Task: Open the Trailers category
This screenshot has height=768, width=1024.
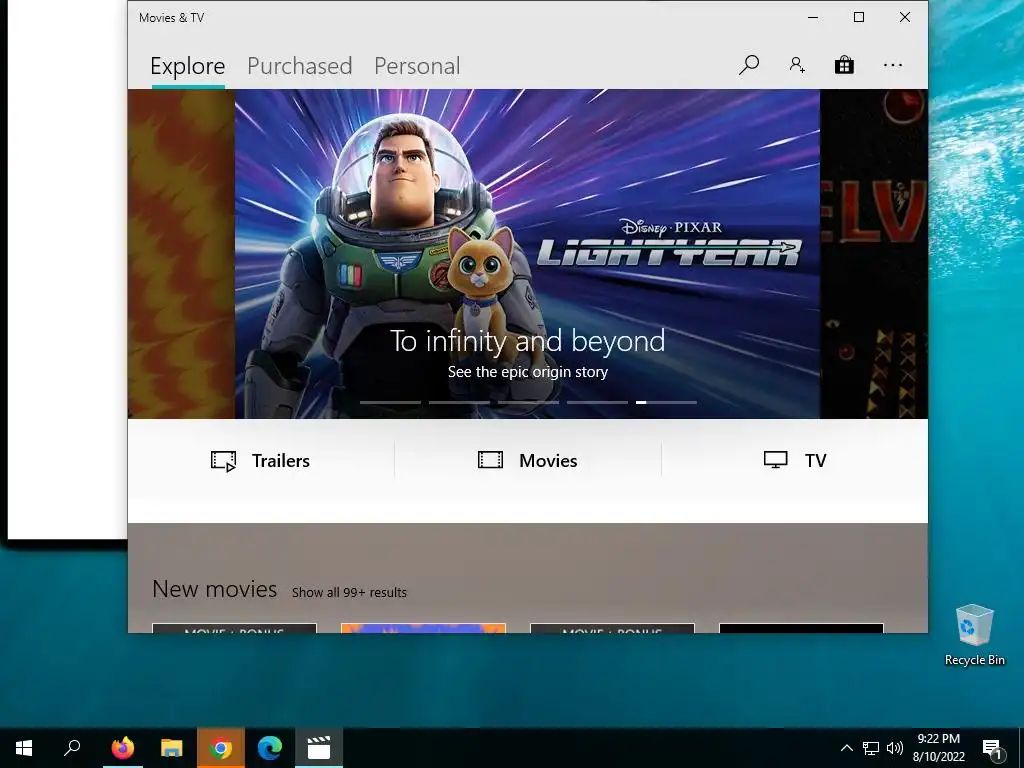Action: click(x=261, y=460)
